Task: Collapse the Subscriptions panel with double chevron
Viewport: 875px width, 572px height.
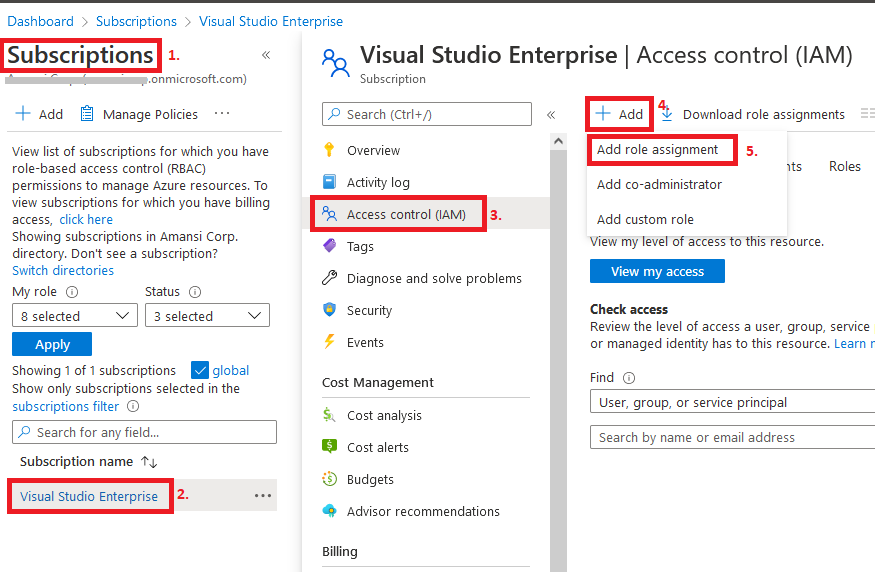Action: pos(266,55)
